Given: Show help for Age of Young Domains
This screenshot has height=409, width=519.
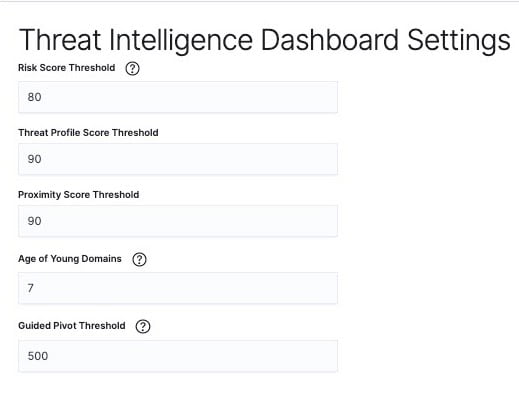Looking at the screenshot, I should (x=139, y=259).
